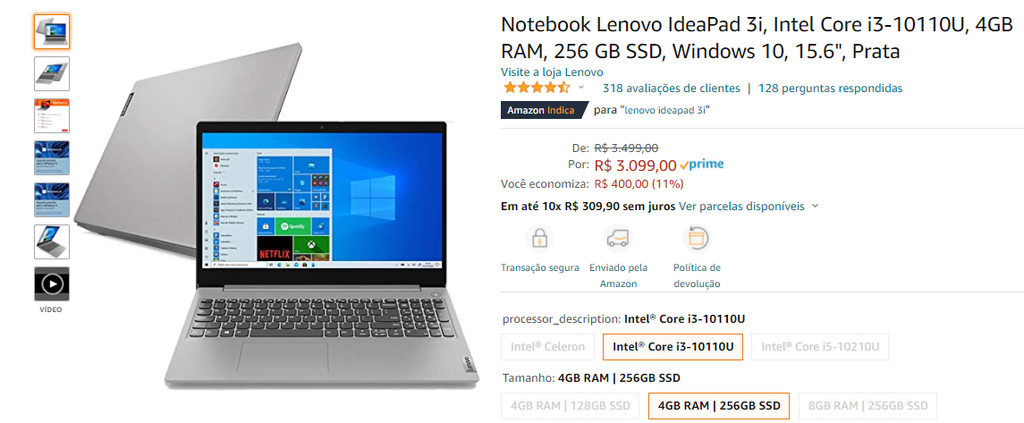The width and height of the screenshot is (1024, 423).
Task: Open 318 avaliações de clientes link
Action: (671, 88)
